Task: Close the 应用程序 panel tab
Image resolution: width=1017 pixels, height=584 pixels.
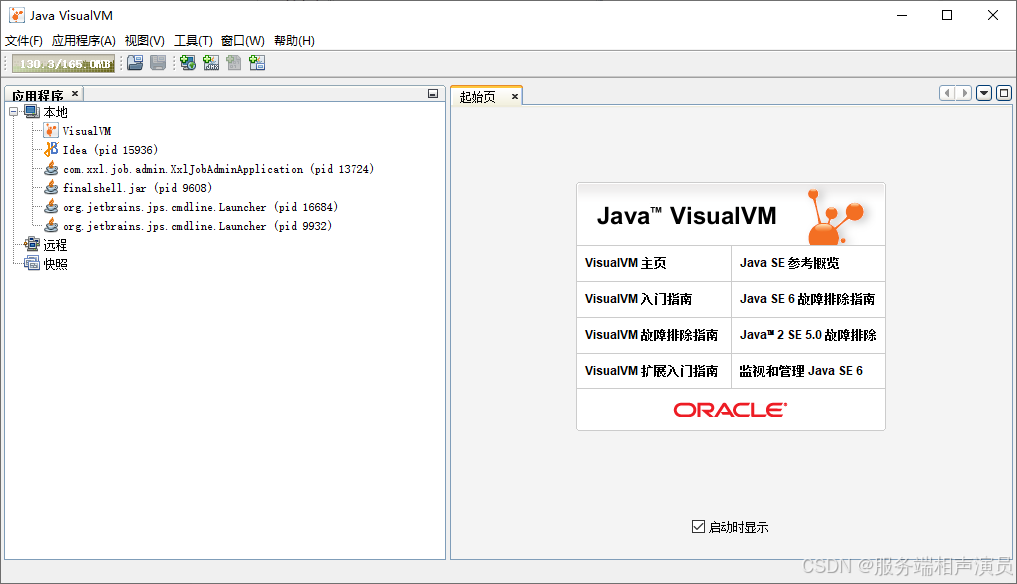Action: (75, 93)
